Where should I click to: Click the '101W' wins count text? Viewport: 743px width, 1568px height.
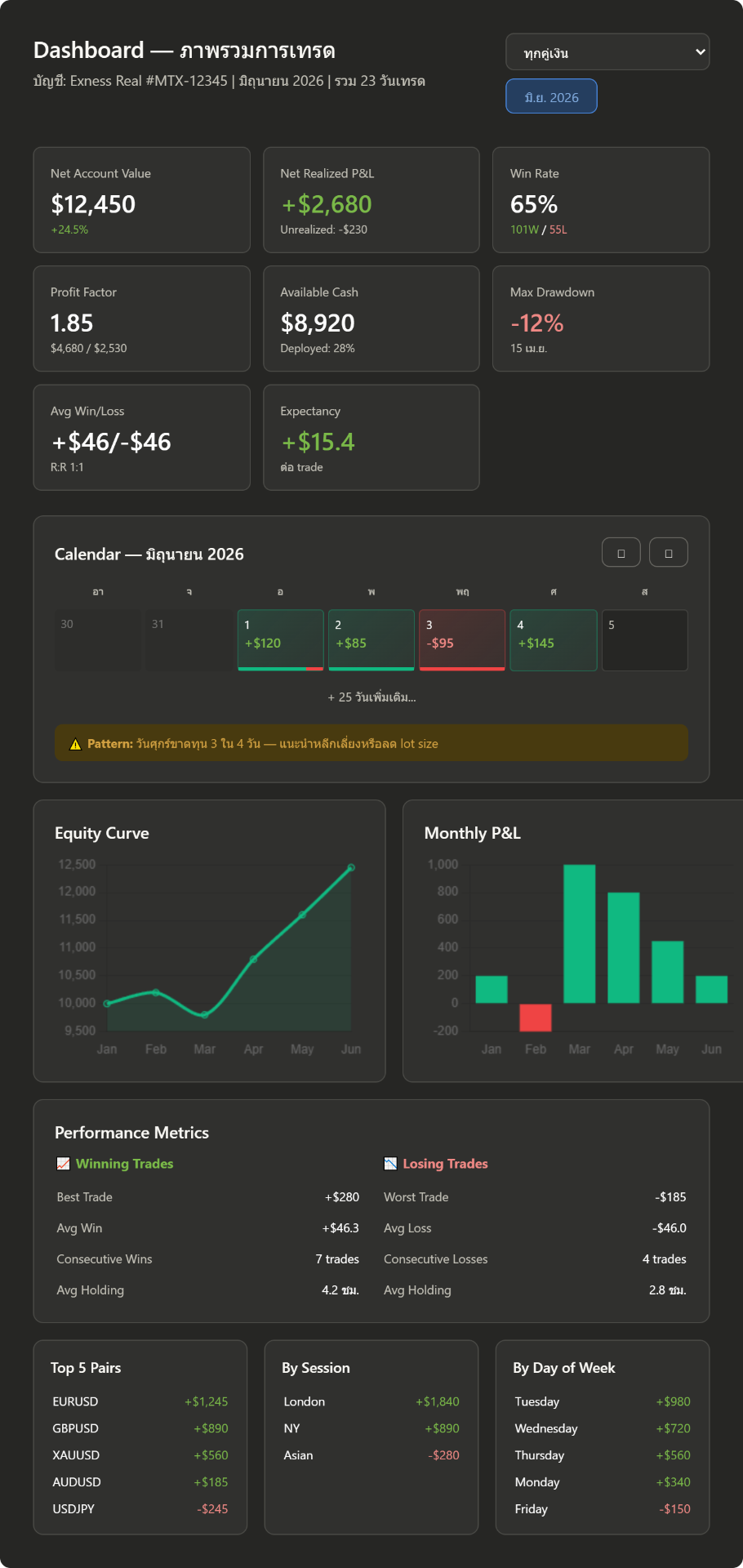pyautogui.click(x=524, y=230)
